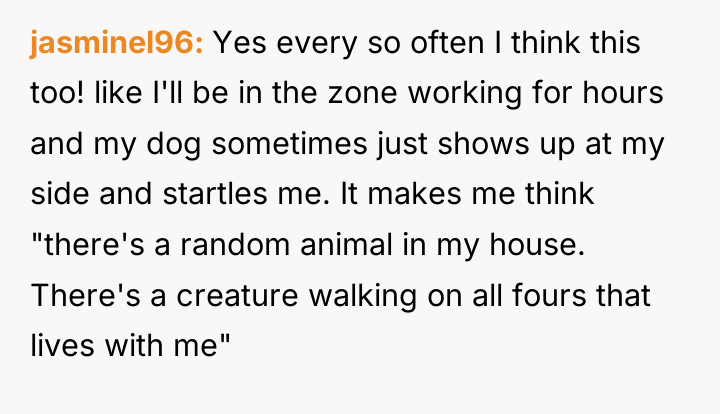Image resolution: width=720 pixels, height=414 pixels.
Task: Click on the word "walking"
Action: tap(363, 296)
